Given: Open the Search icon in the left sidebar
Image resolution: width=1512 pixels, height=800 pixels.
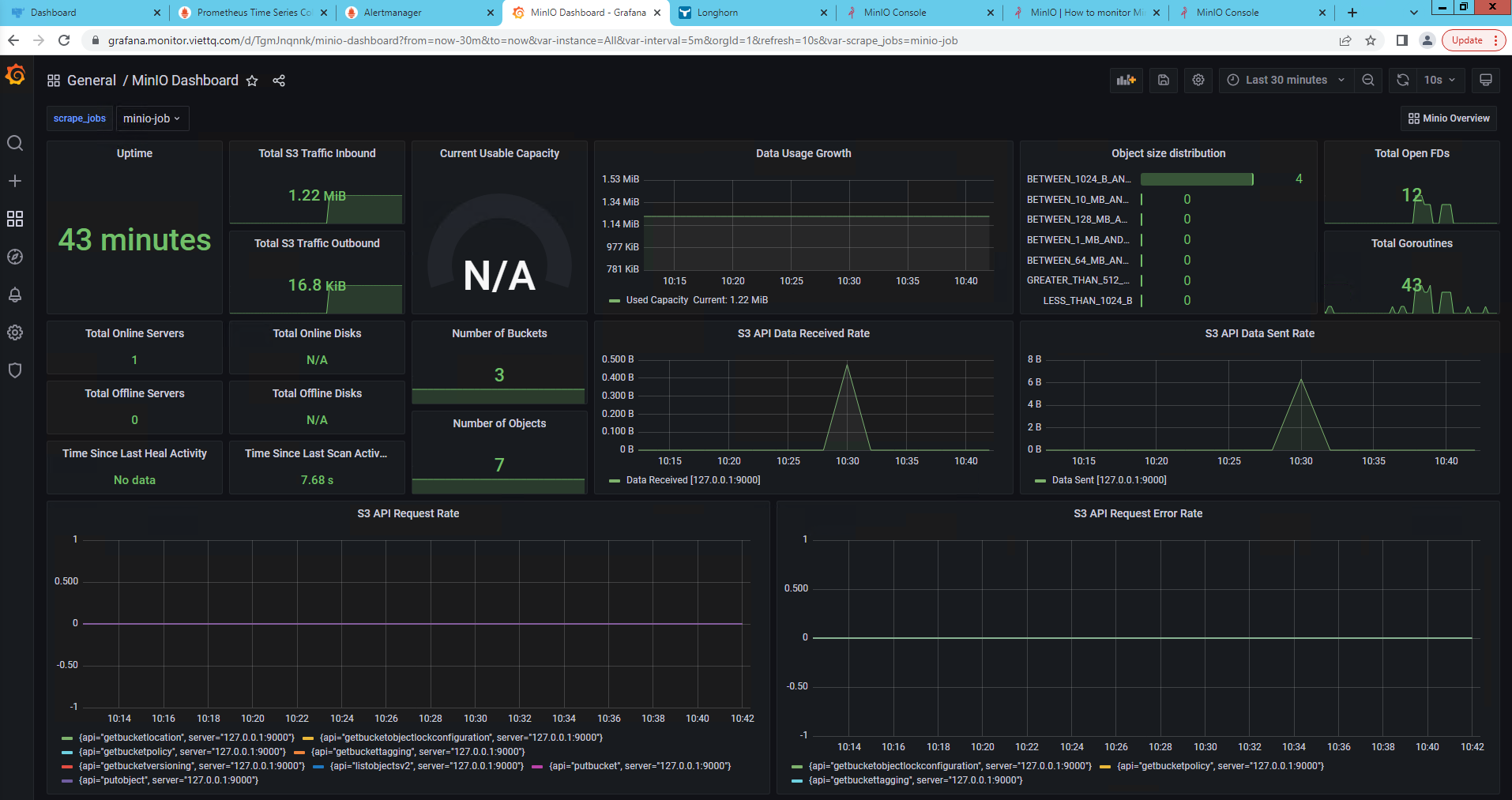Looking at the screenshot, I should tap(15, 143).
